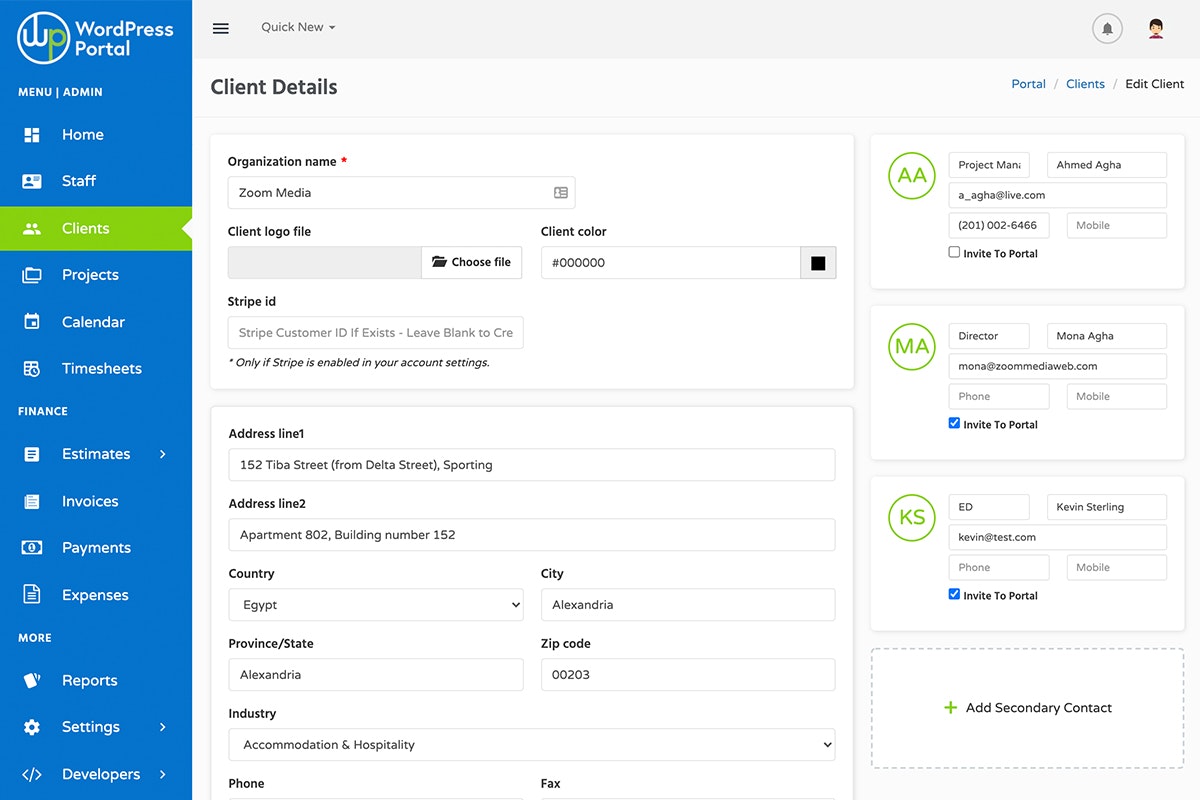The height and width of the screenshot is (800, 1200).
Task: Click the Choose file button
Action: [x=471, y=262]
